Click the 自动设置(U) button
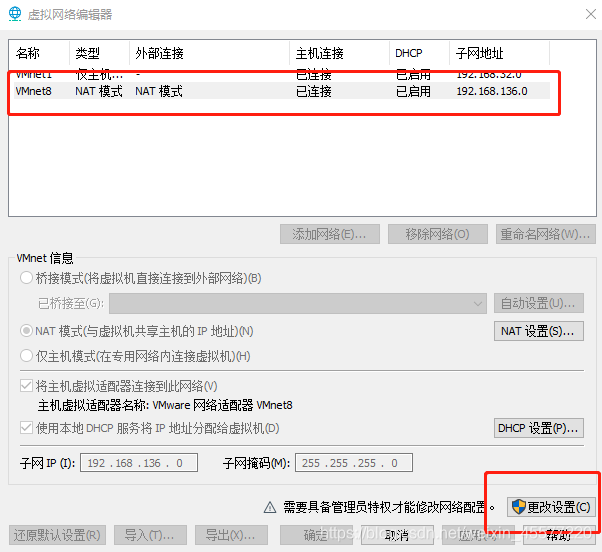This screenshot has width=602, height=552. click(x=539, y=304)
